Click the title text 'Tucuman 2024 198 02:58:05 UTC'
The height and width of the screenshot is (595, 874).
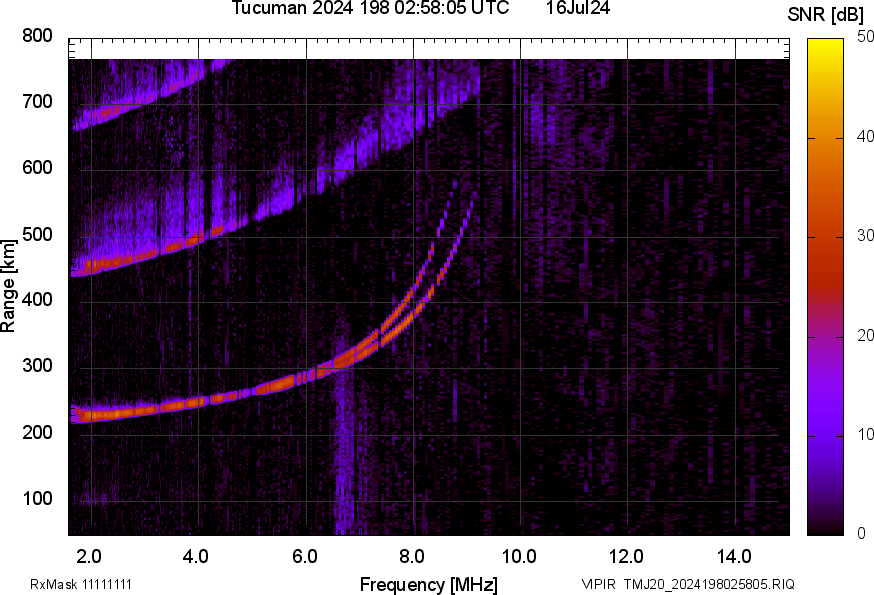coord(370,8)
